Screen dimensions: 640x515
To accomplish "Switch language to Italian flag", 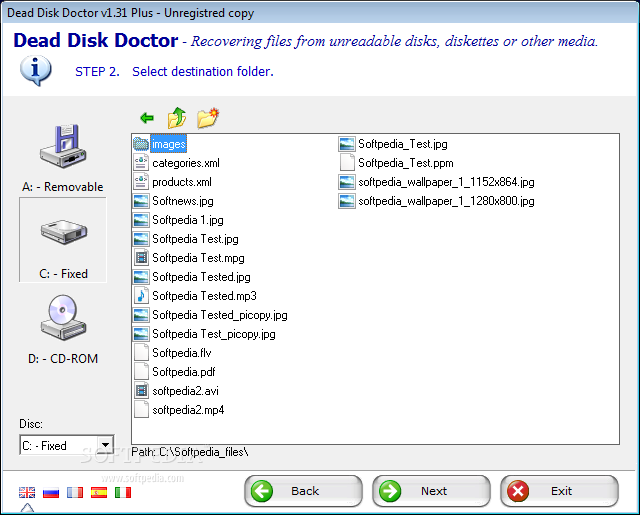I will [123, 493].
